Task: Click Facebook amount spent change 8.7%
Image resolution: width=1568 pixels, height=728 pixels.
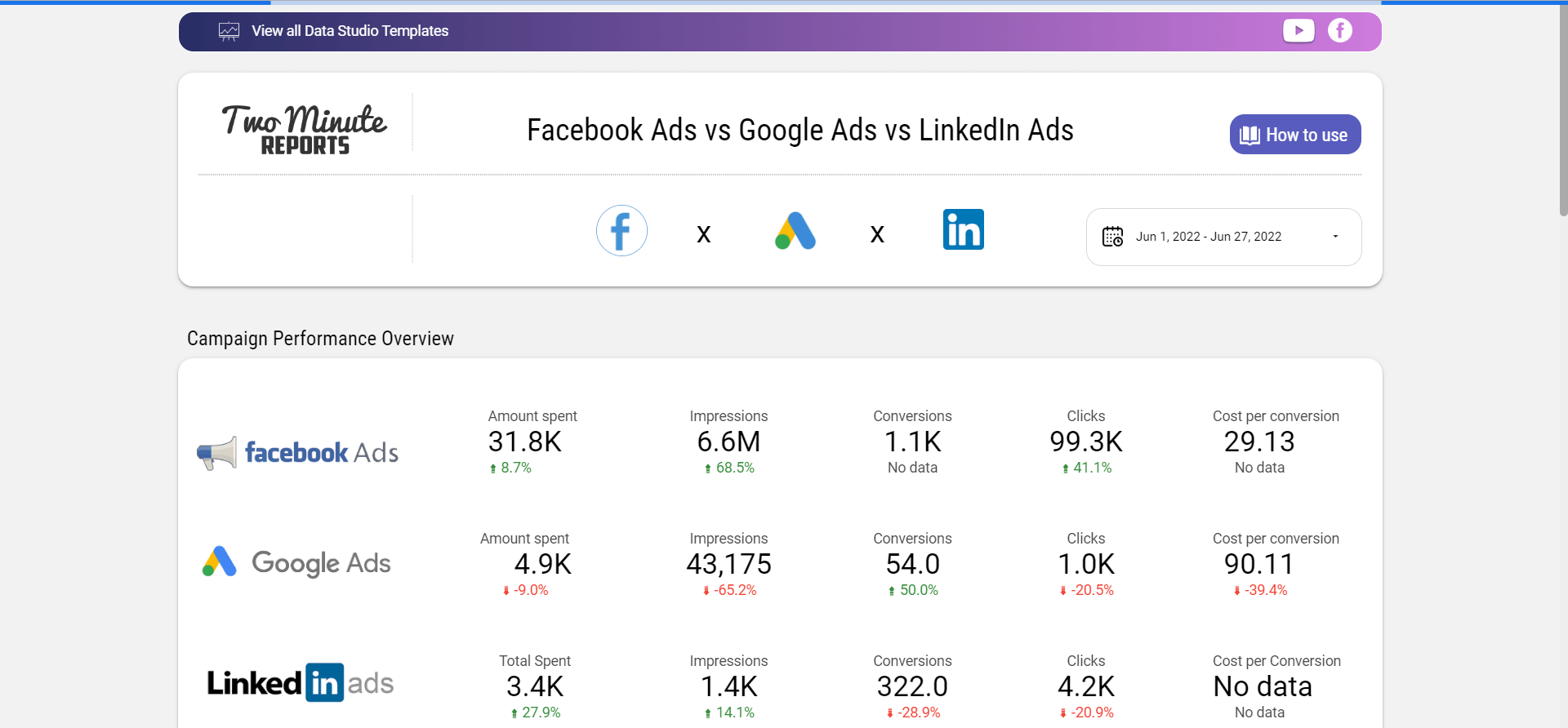Action: click(x=510, y=468)
